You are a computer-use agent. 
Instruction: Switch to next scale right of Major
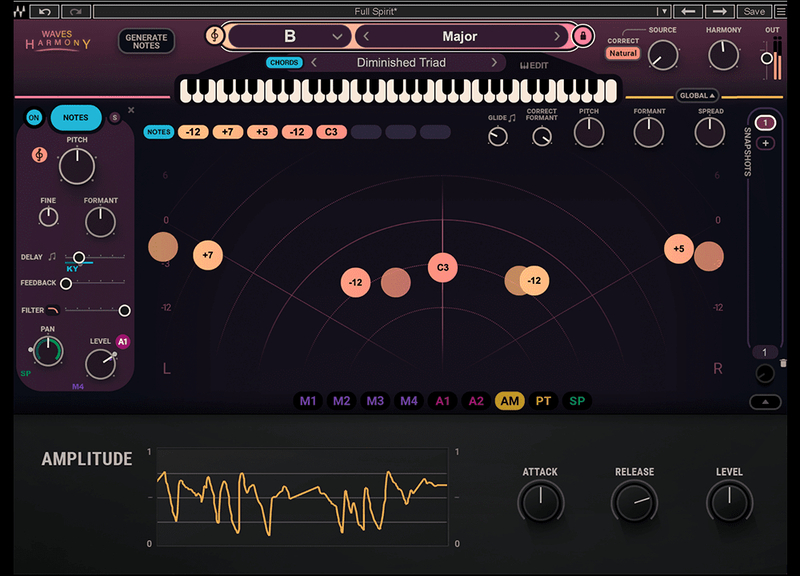pyautogui.click(x=557, y=36)
